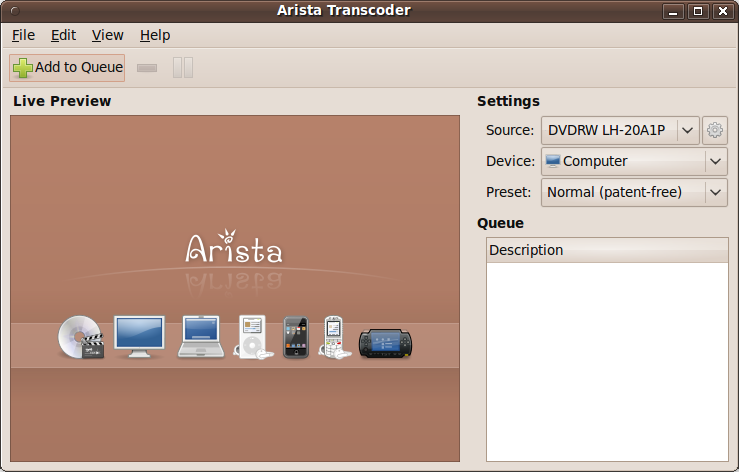
Task: Close the Arista Transcoder window
Action: pyautogui.click(x=723, y=11)
